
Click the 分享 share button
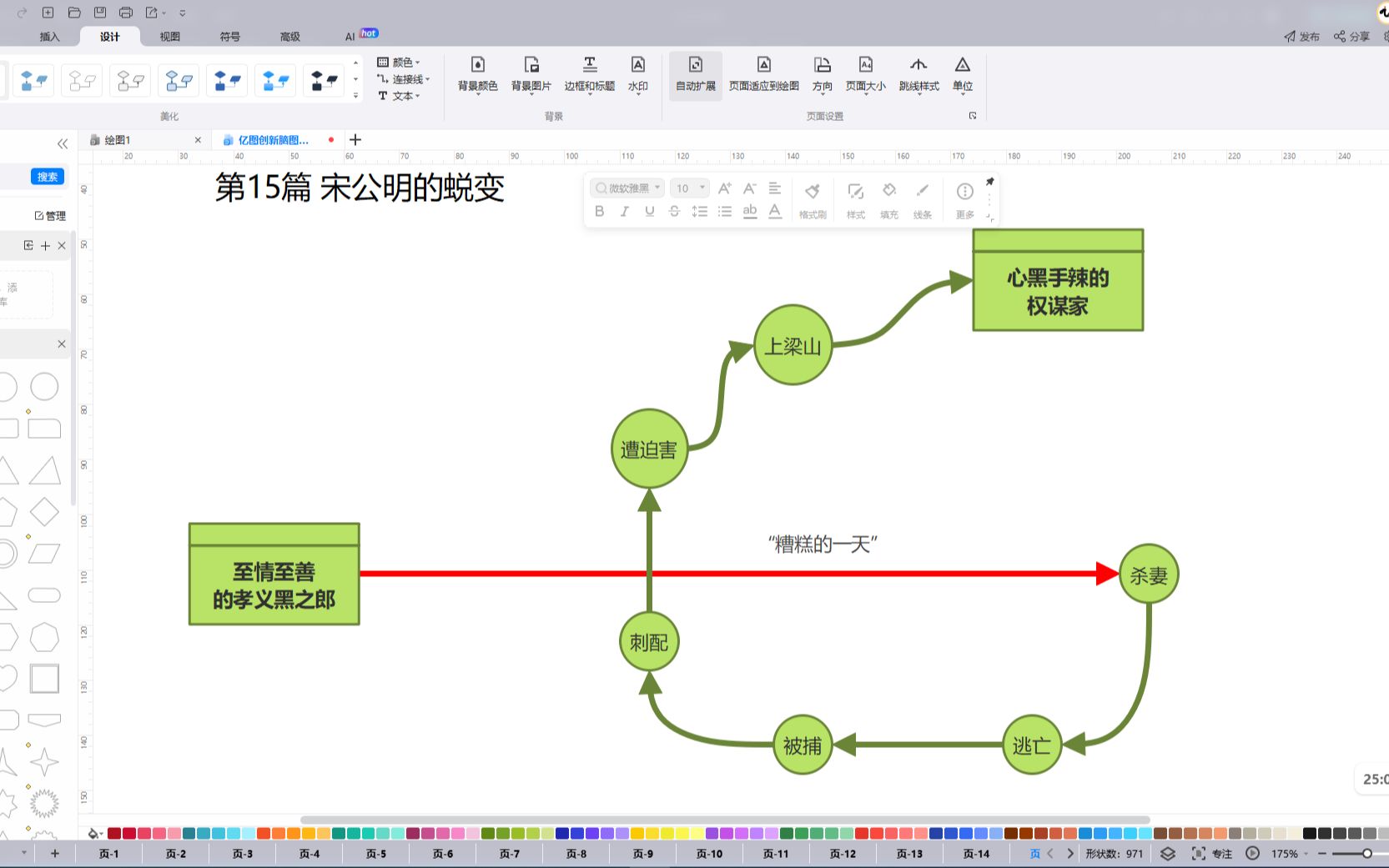click(x=1351, y=37)
